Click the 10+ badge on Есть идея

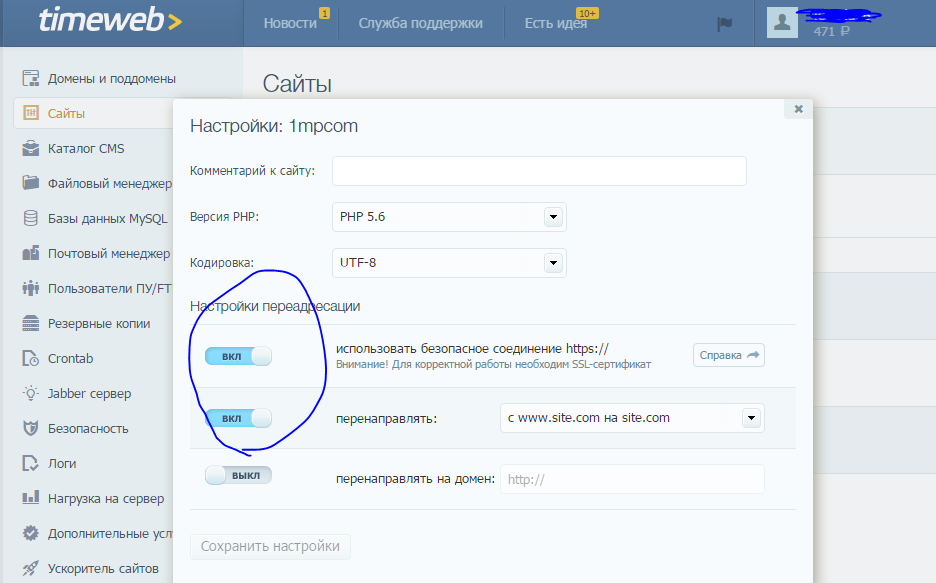[x=587, y=13]
